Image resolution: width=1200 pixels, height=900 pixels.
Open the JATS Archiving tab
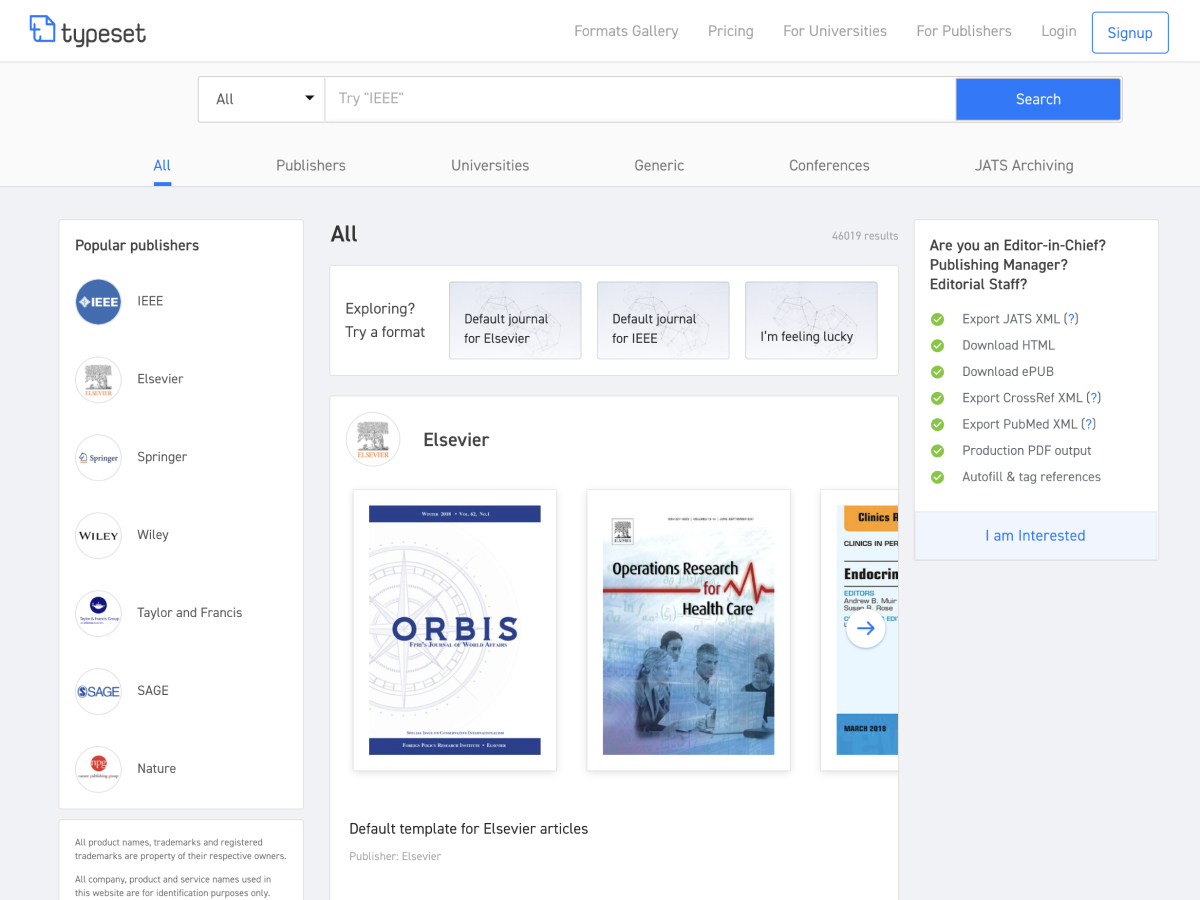(x=1024, y=166)
